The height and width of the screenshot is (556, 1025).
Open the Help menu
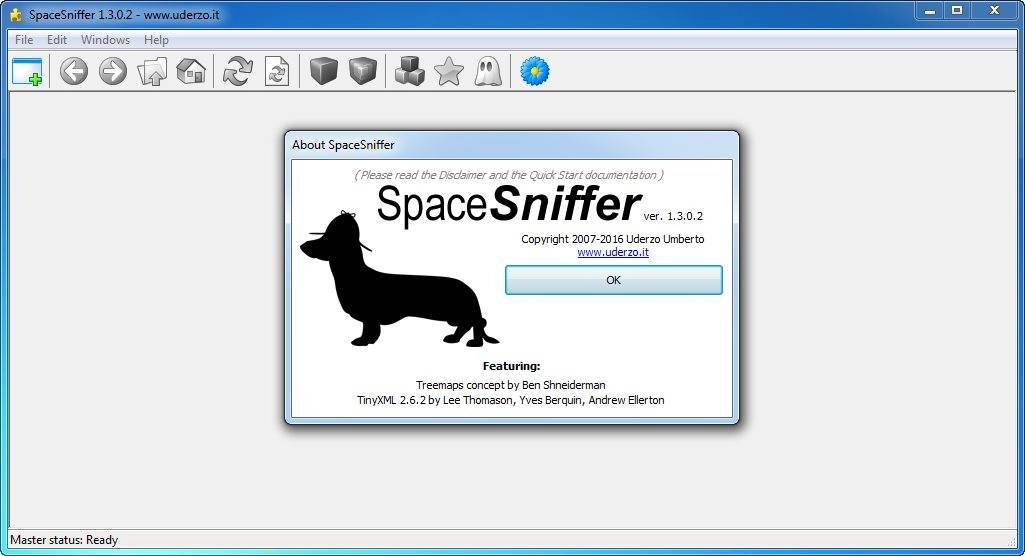(x=156, y=40)
